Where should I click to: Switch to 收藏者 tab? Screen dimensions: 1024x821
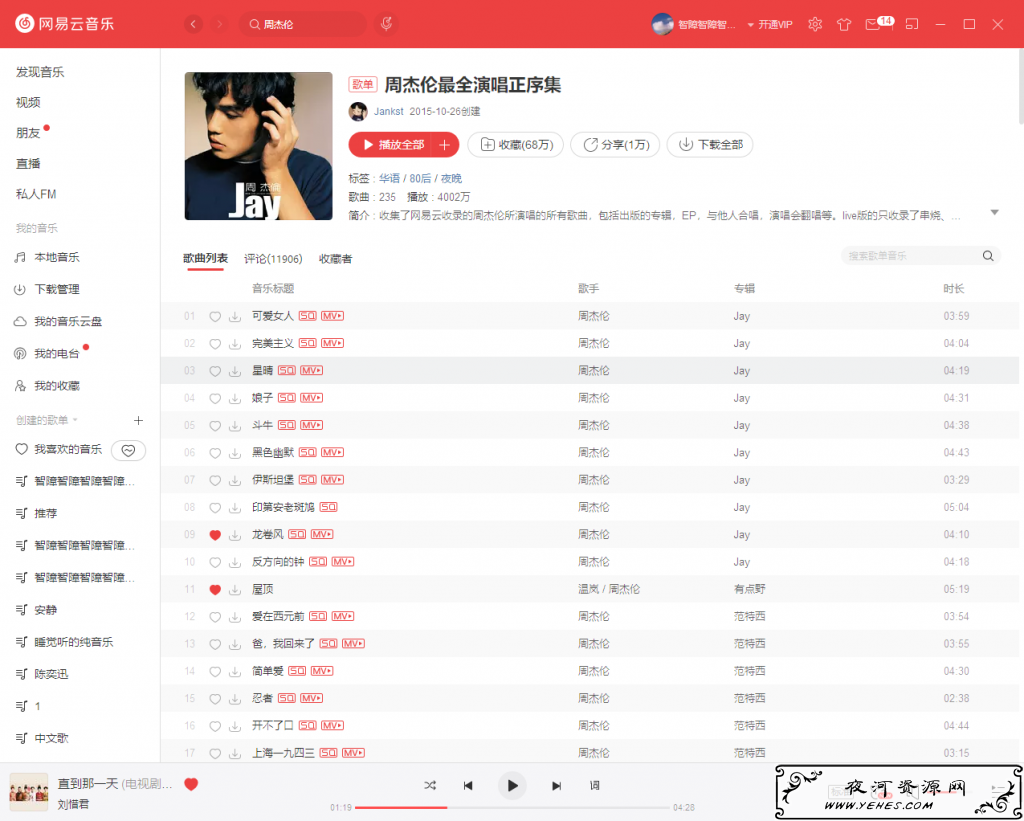tap(336, 259)
